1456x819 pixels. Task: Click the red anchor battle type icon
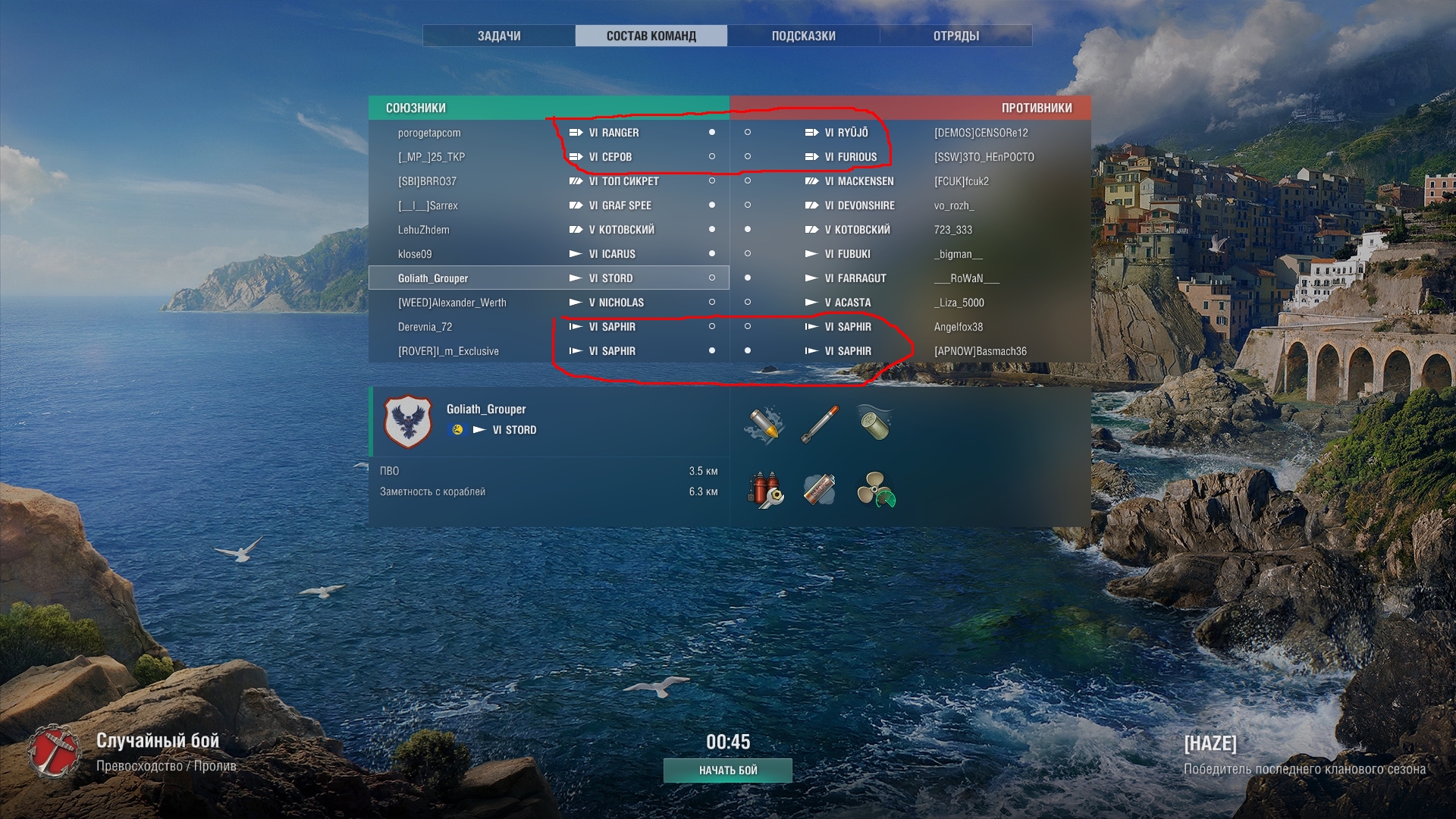tap(54, 750)
